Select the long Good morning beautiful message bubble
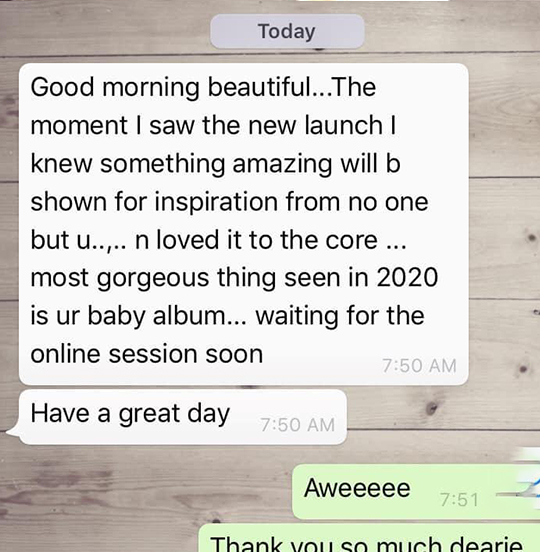The image size is (540, 552). point(244,224)
